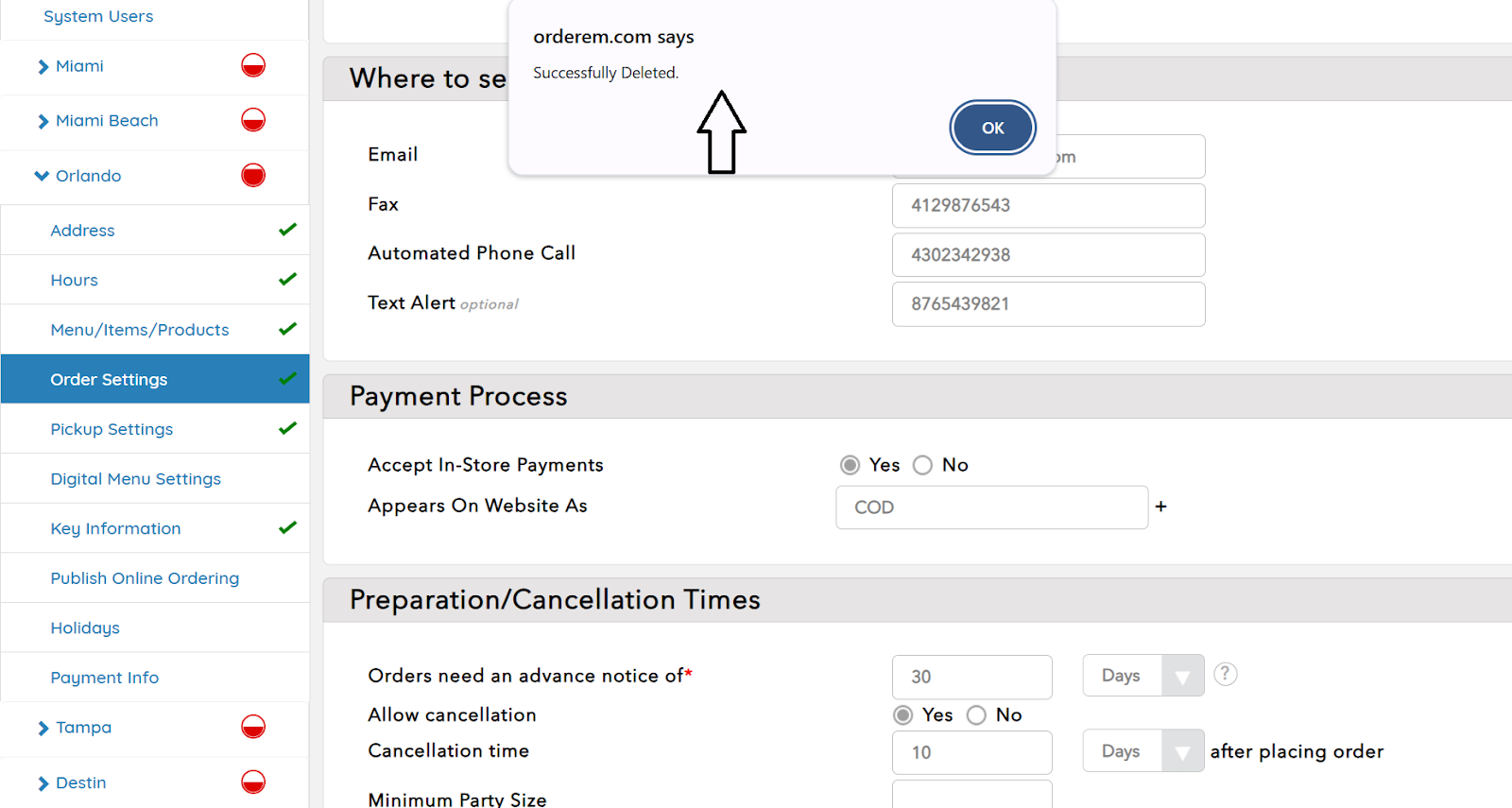
Task: Click the red status icon beside Destin
Action: tap(253, 782)
